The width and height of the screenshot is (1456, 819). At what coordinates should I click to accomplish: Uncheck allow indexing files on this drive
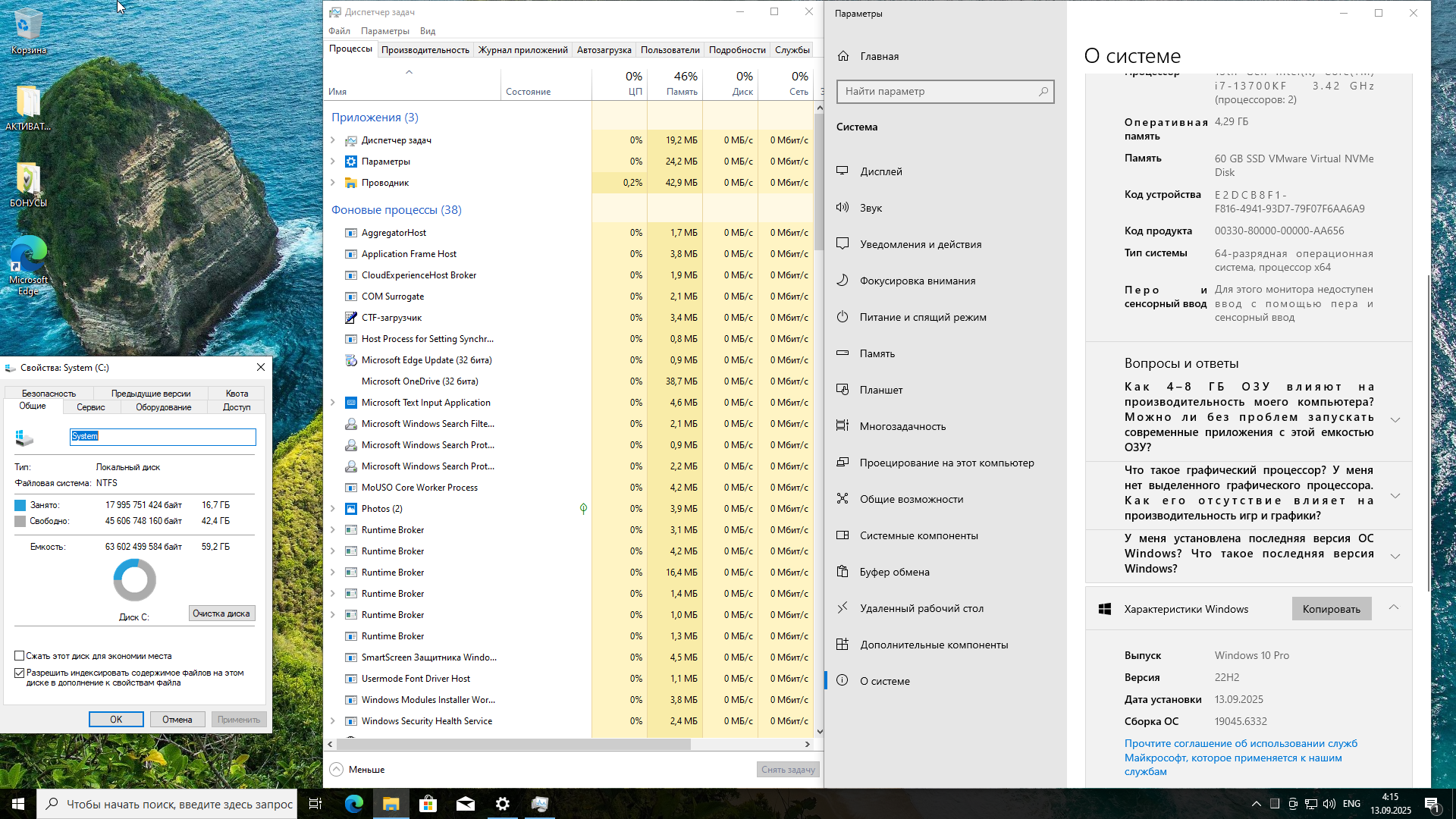tap(20, 673)
